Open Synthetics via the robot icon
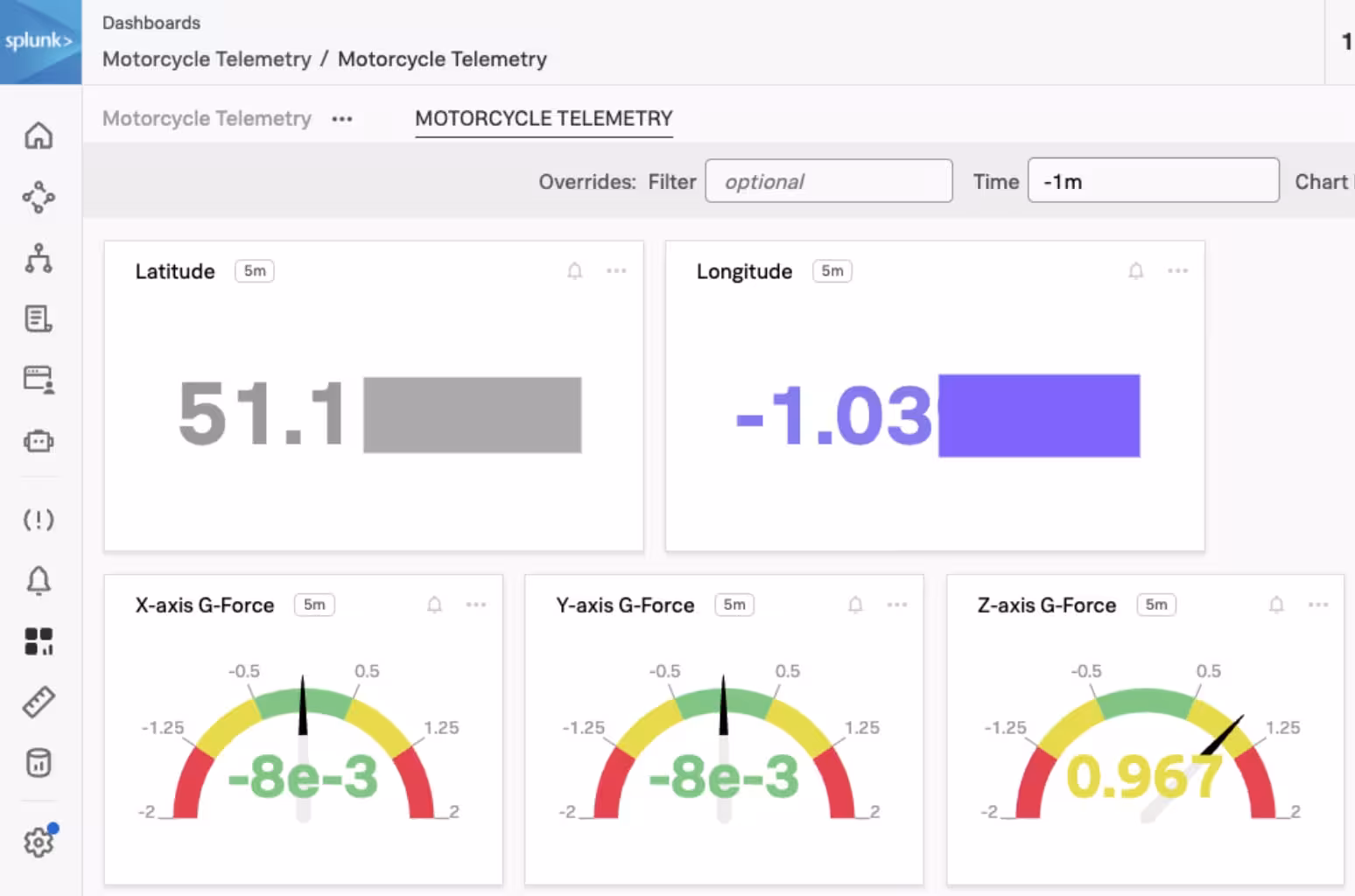This screenshot has width=1355, height=896. pos(39,442)
